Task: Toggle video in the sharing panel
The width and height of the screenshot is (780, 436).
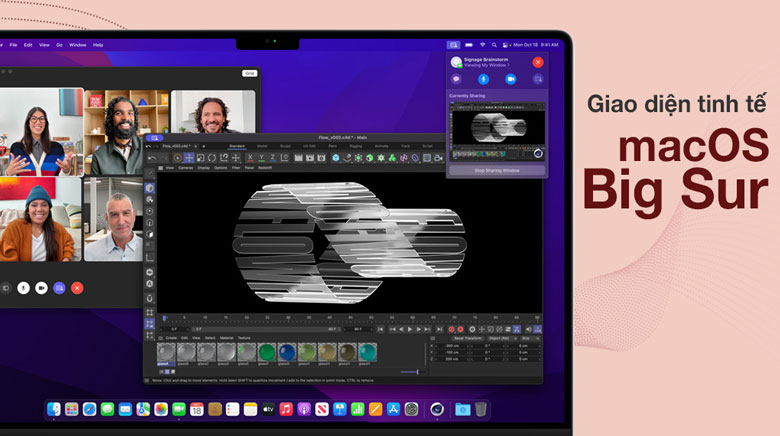Action: (510, 79)
